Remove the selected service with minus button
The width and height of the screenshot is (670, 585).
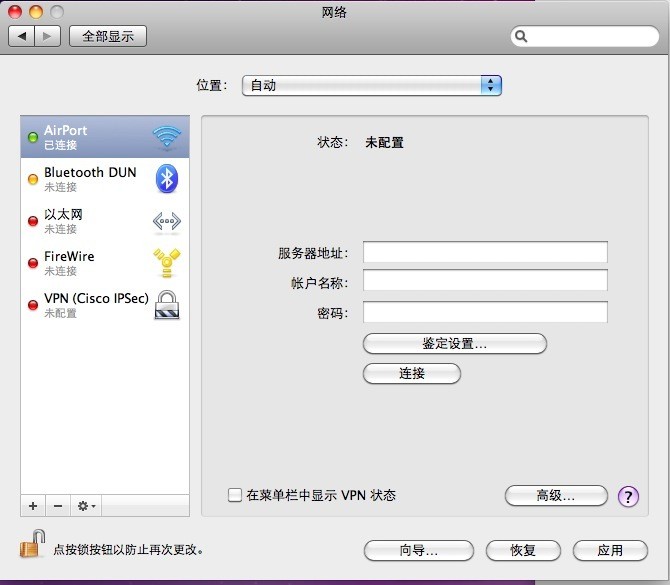coord(58,506)
